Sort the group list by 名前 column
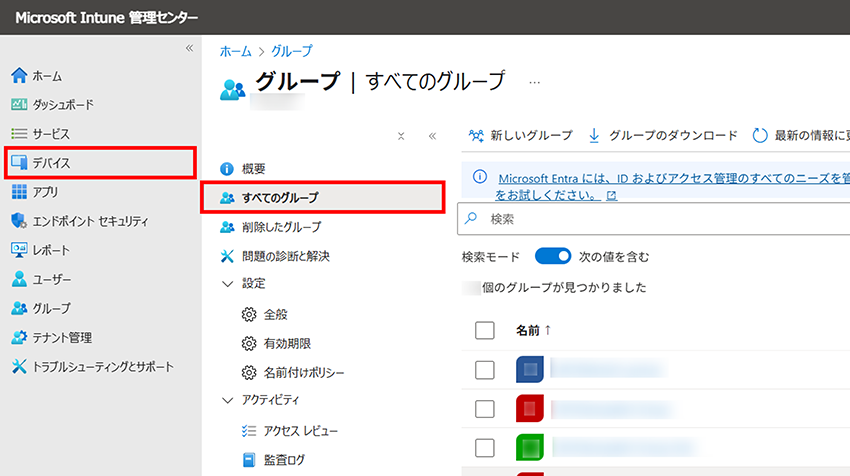850x476 pixels. (533, 330)
